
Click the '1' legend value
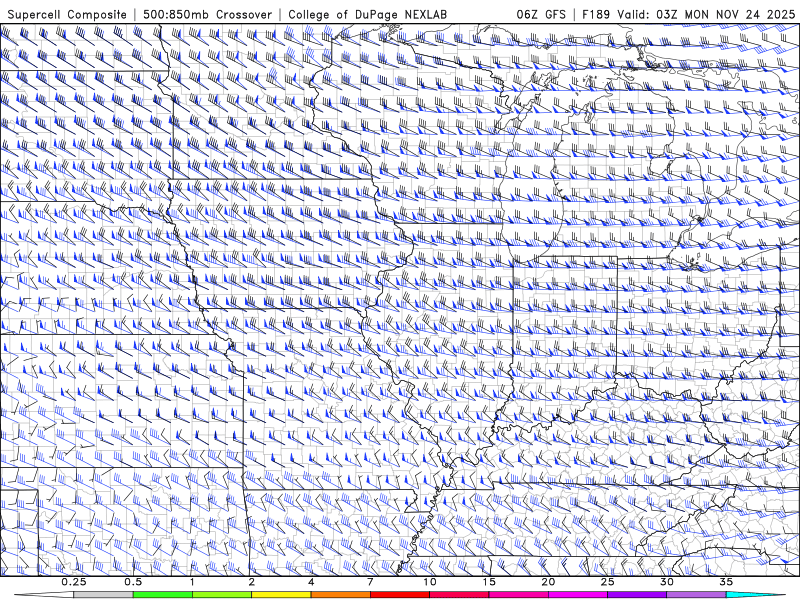(192, 582)
